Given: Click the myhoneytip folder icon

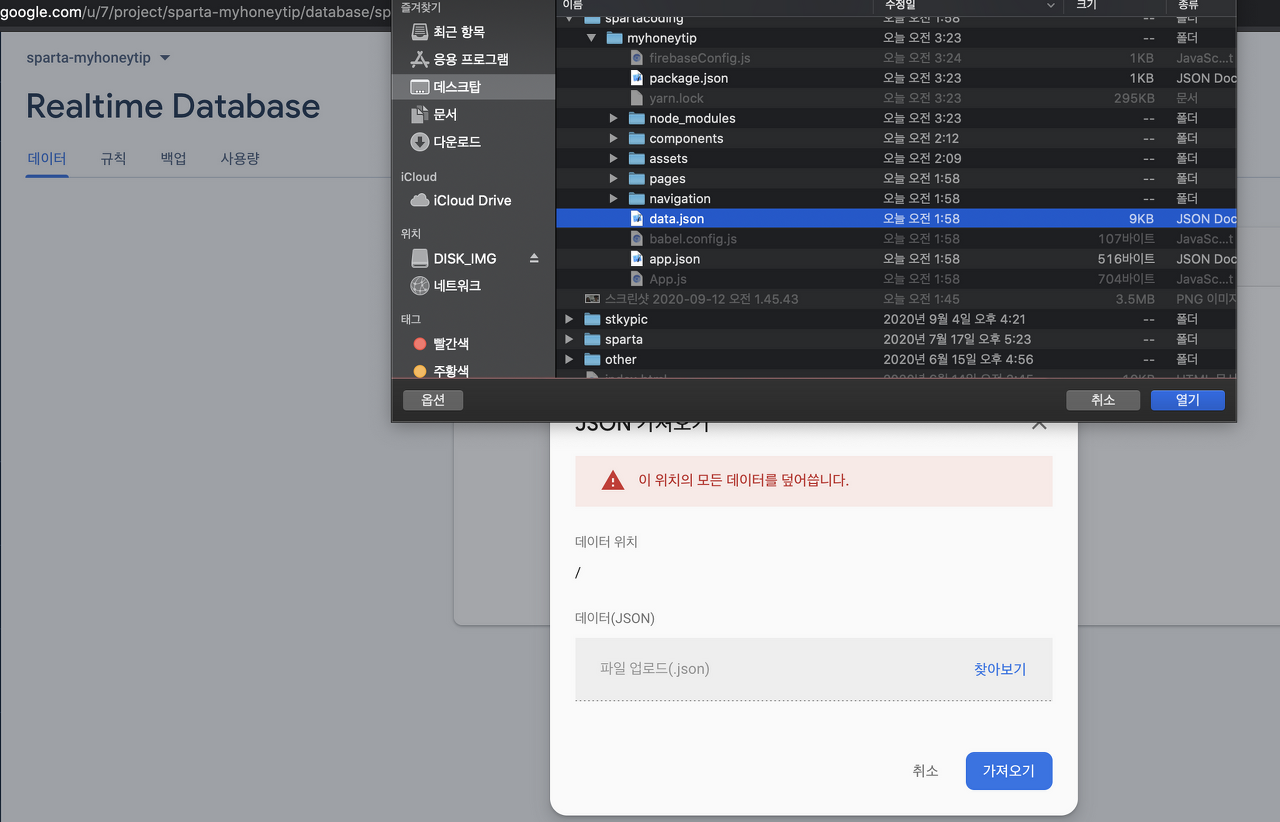Looking at the screenshot, I should pos(615,38).
